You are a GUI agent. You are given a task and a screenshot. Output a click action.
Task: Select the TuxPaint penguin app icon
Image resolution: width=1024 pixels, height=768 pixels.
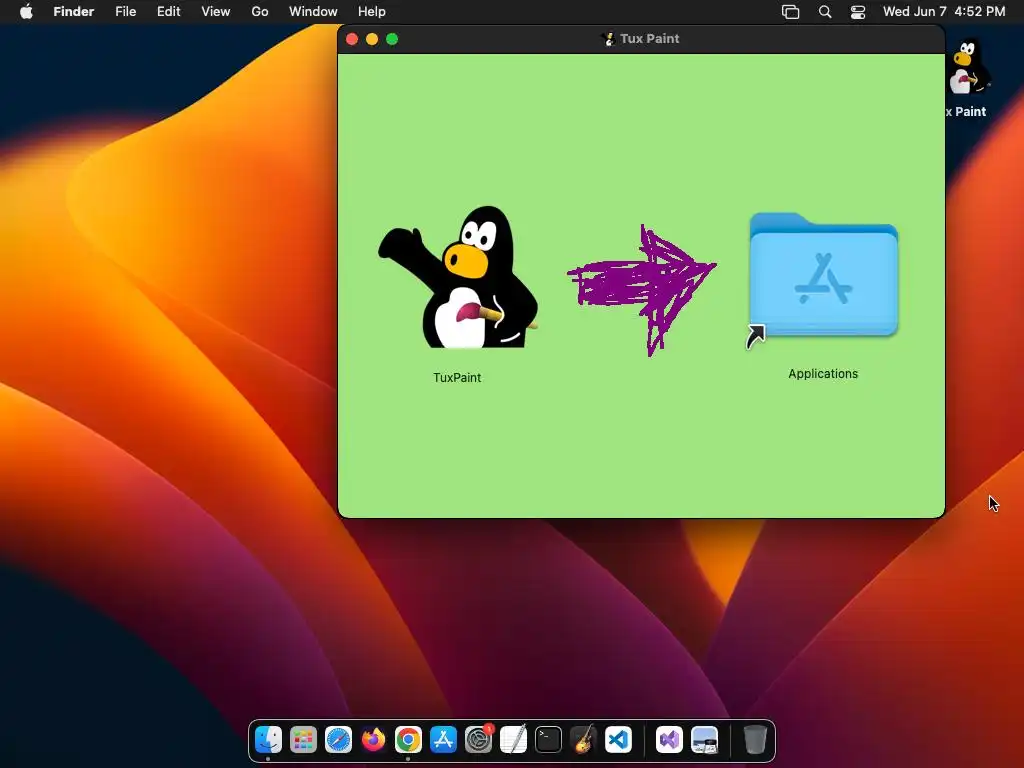pos(458,278)
